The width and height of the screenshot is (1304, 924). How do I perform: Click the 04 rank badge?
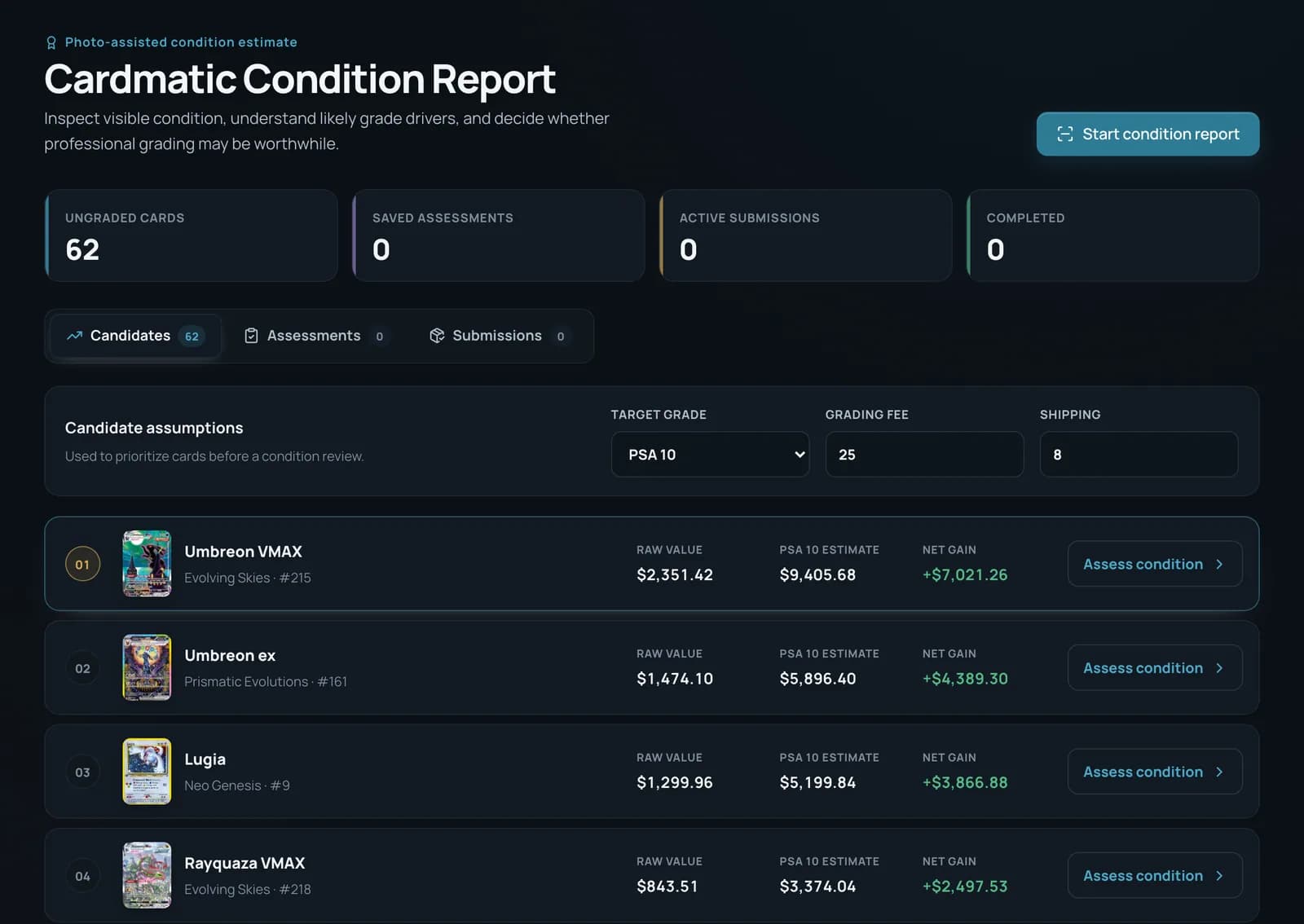82,876
